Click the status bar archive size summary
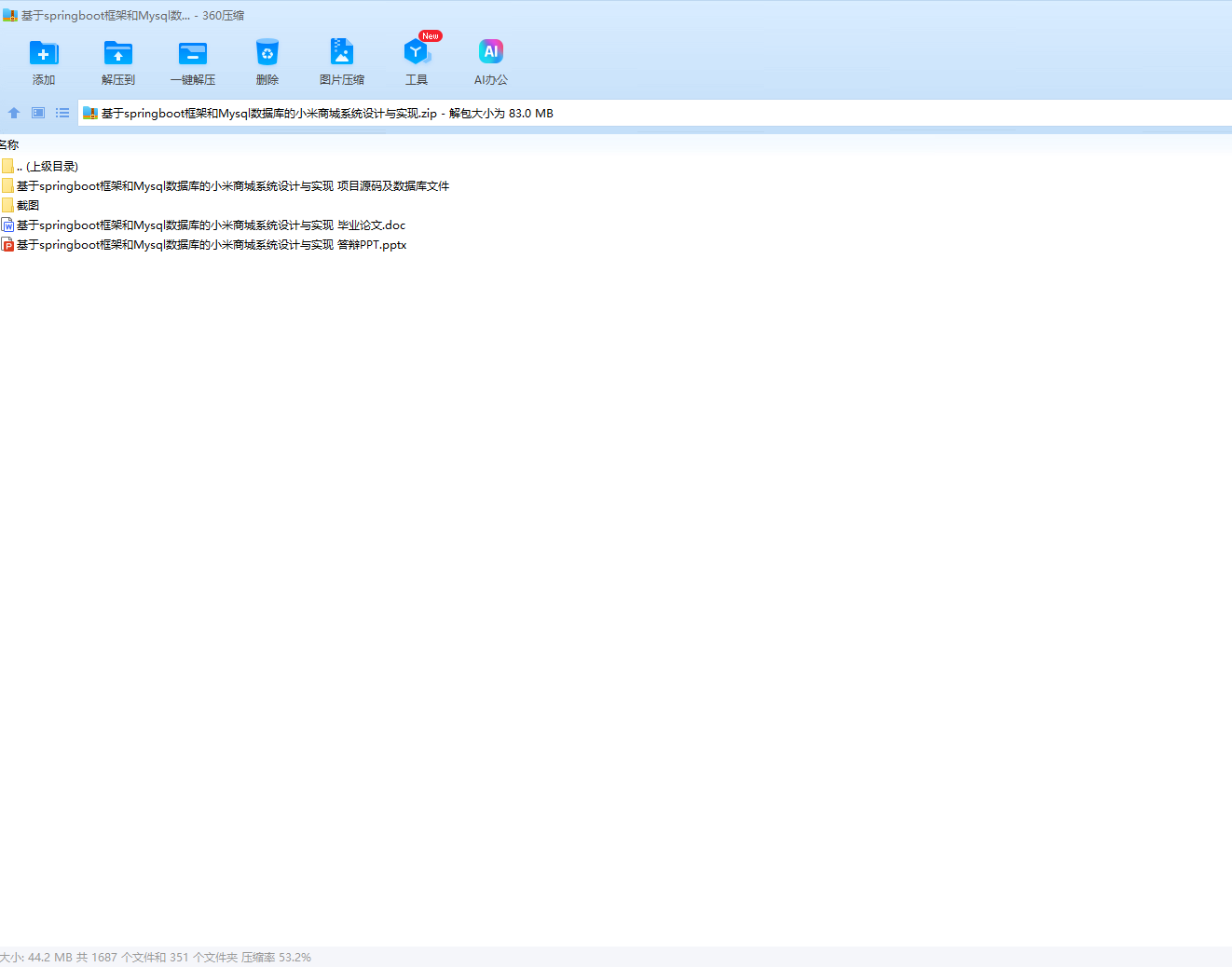Image resolution: width=1232 pixels, height=967 pixels. 156,957
